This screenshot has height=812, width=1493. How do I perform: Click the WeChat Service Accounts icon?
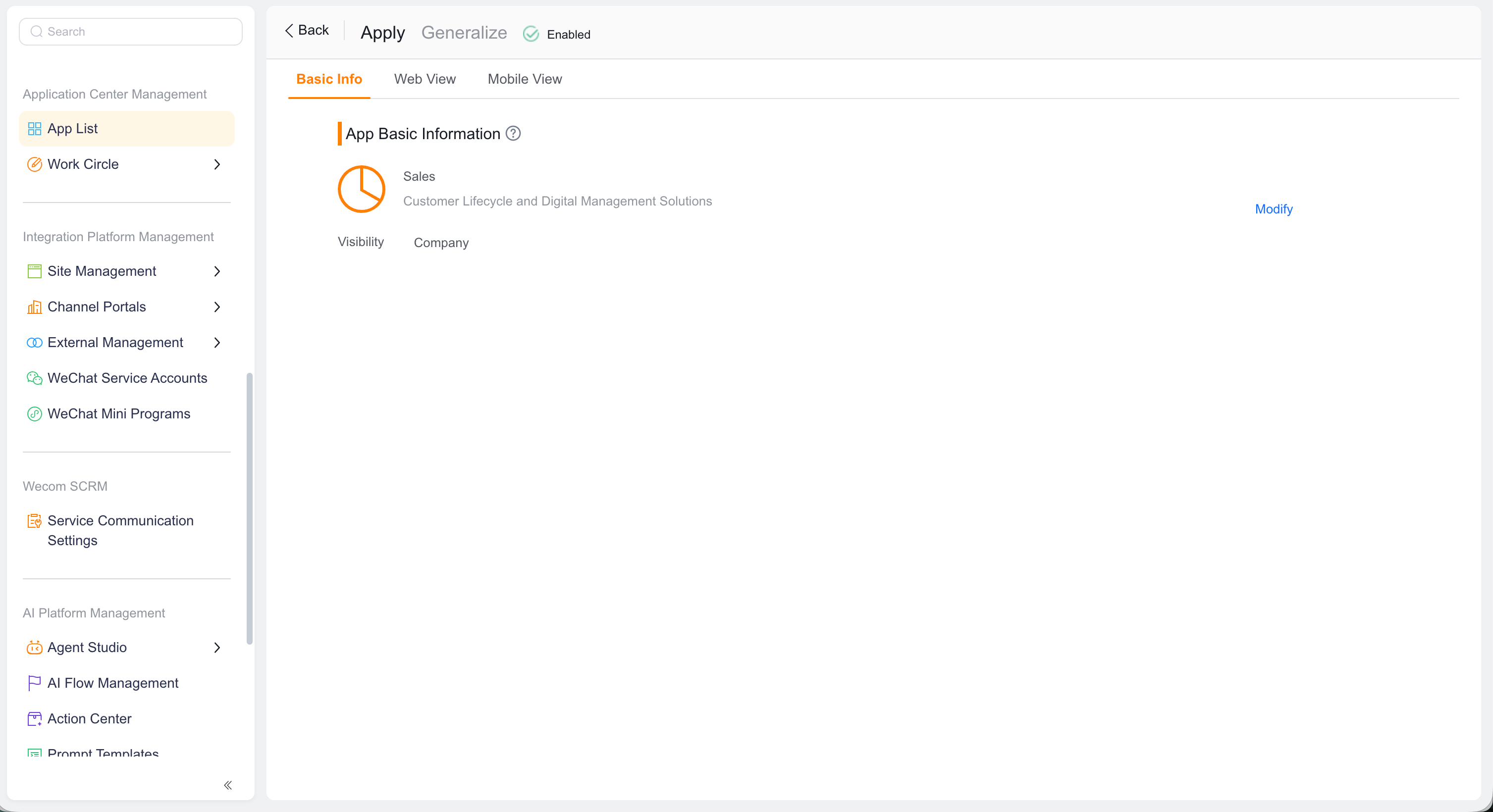[x=35, y=378]
